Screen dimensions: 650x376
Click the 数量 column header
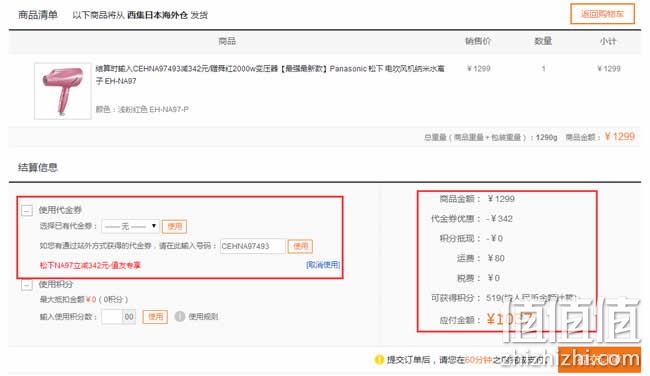point(543,41)
